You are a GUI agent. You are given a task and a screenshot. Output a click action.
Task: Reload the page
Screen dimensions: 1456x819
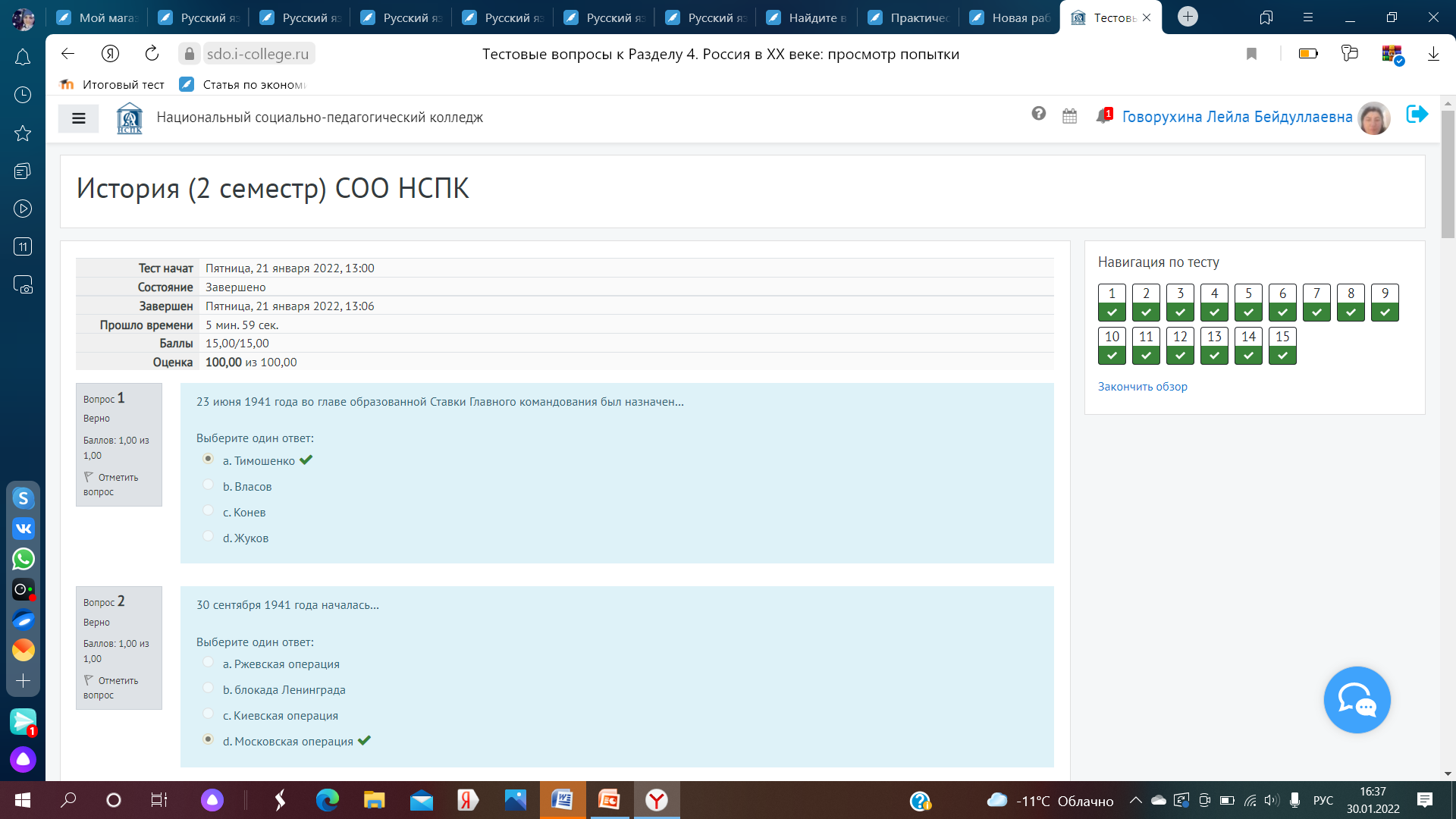pos(152,53)
